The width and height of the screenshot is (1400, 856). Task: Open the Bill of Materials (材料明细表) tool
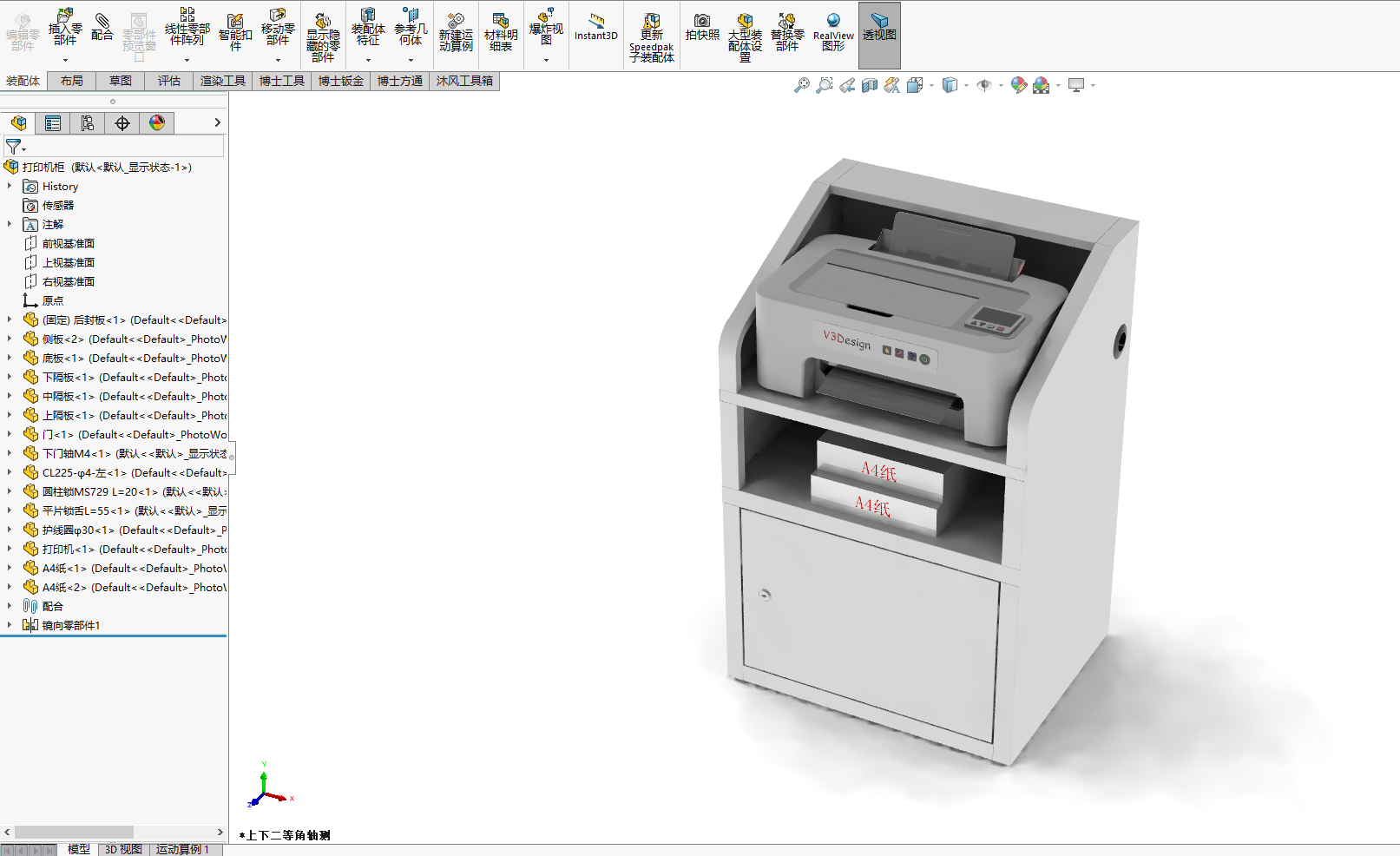click(x=501, y=32)
